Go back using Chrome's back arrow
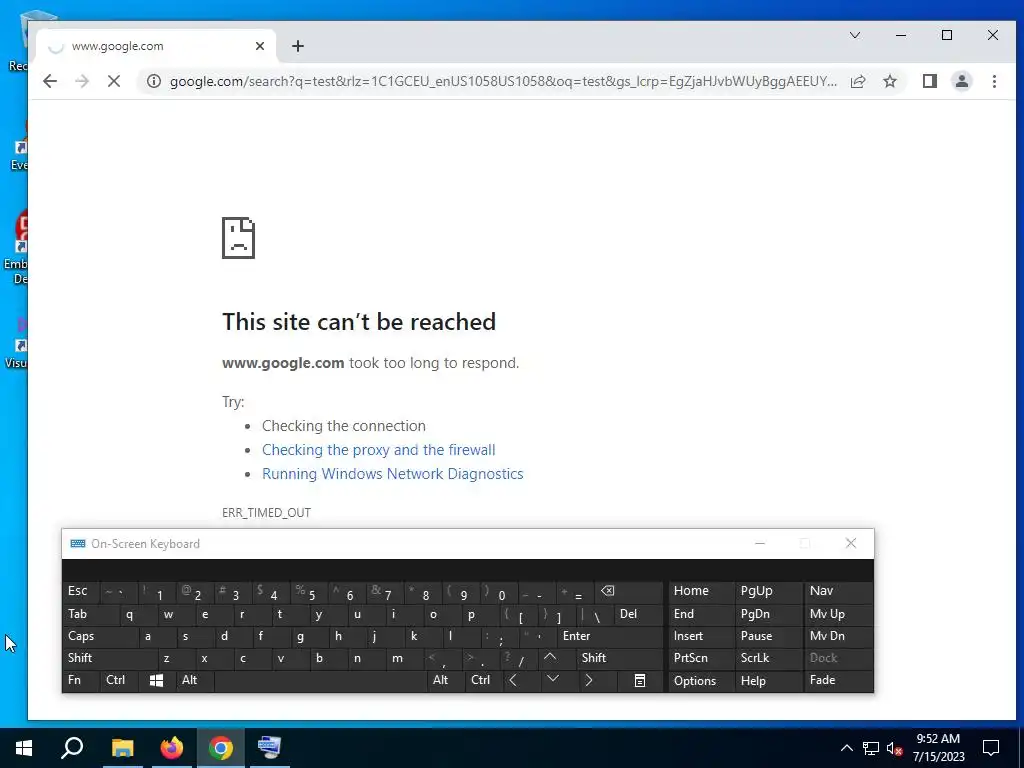Screen dimensions: 1024x768 point(50,81)
